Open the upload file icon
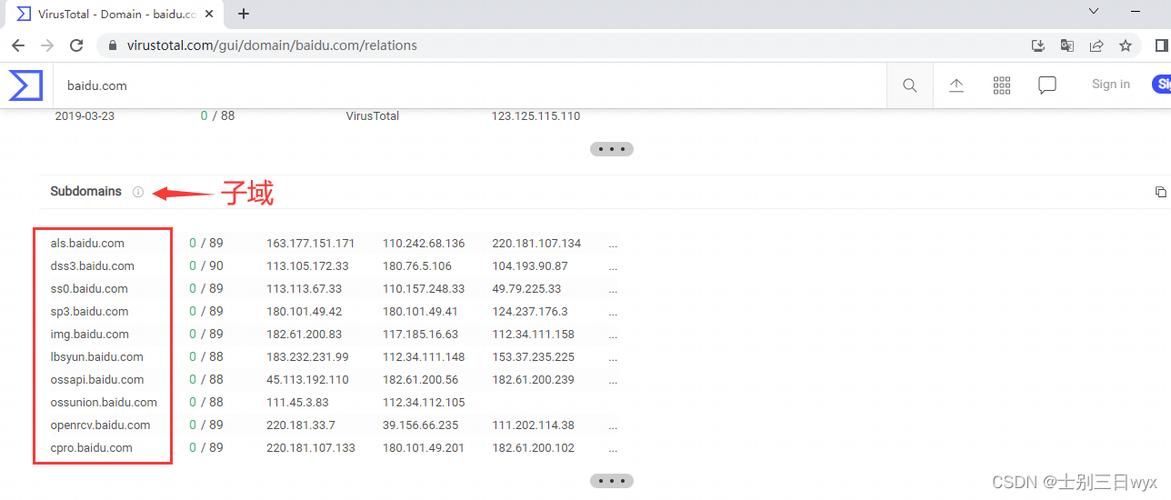Screen dimensions: 1171x500 pyautogui.click(x=956, y=85)
